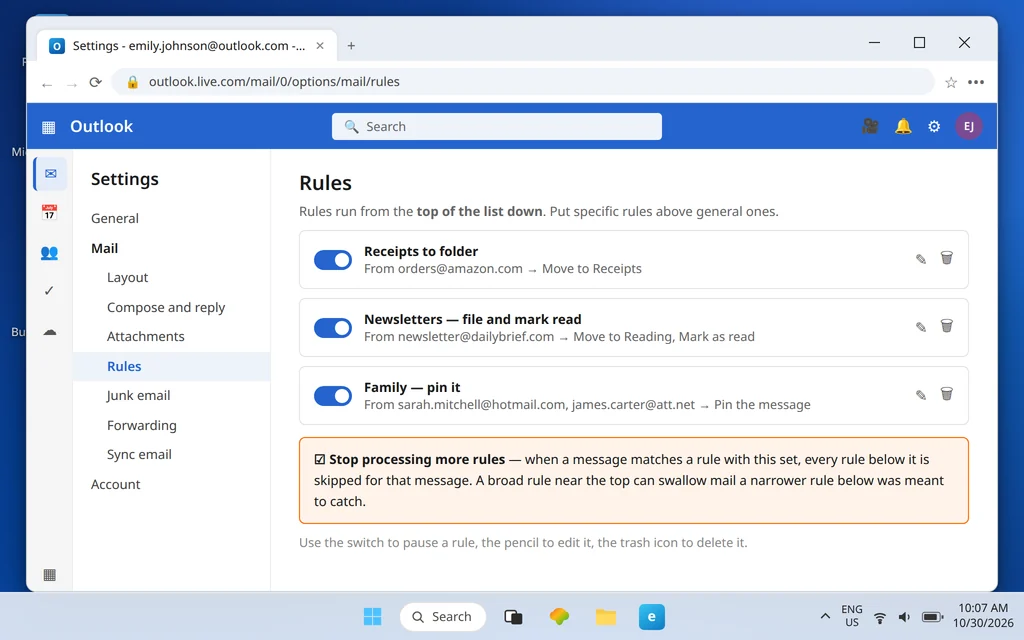Select the Mail envelope icon in sidebar

click(x=50, y=174)
